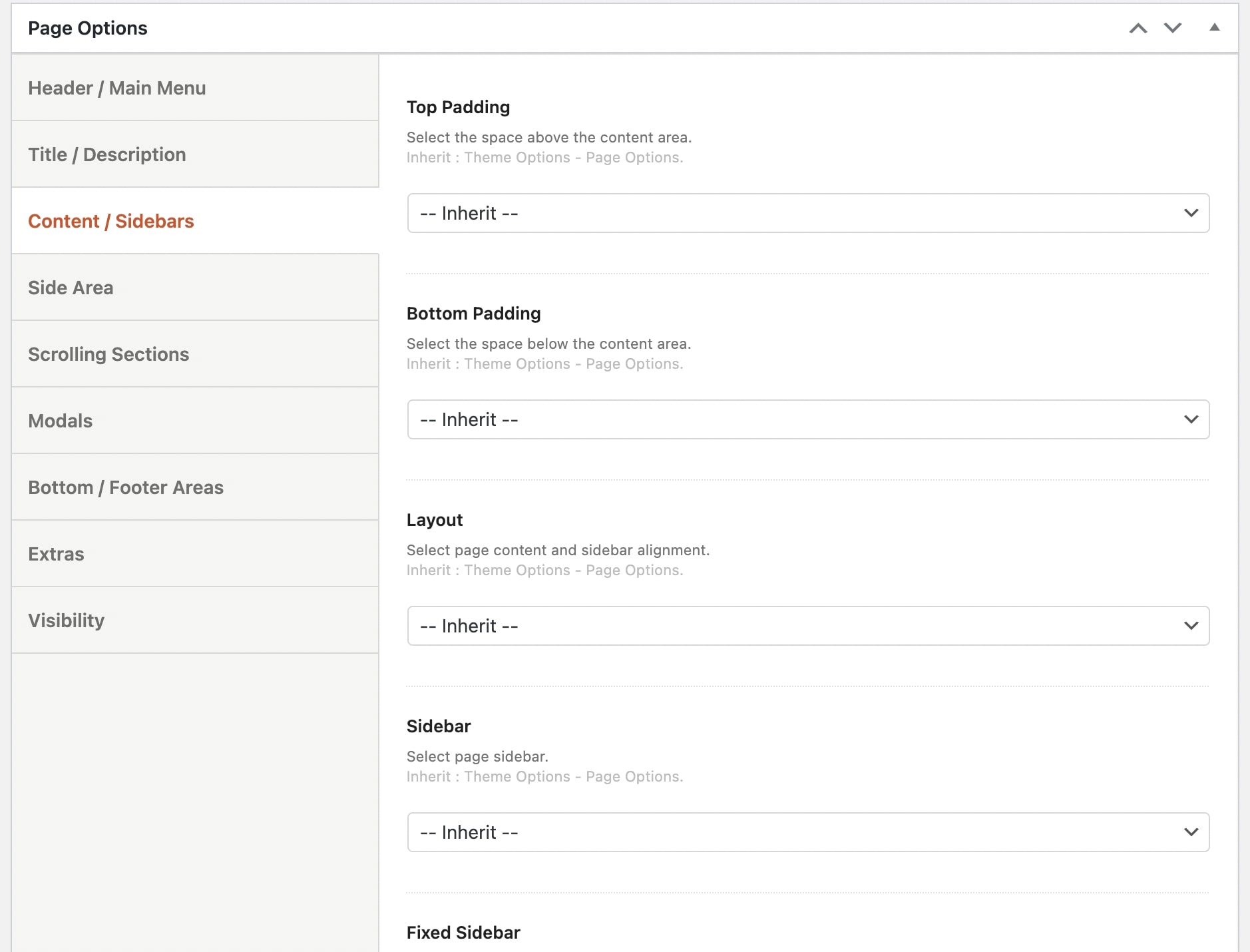Show the Modals tab

[x=61, y=421]
